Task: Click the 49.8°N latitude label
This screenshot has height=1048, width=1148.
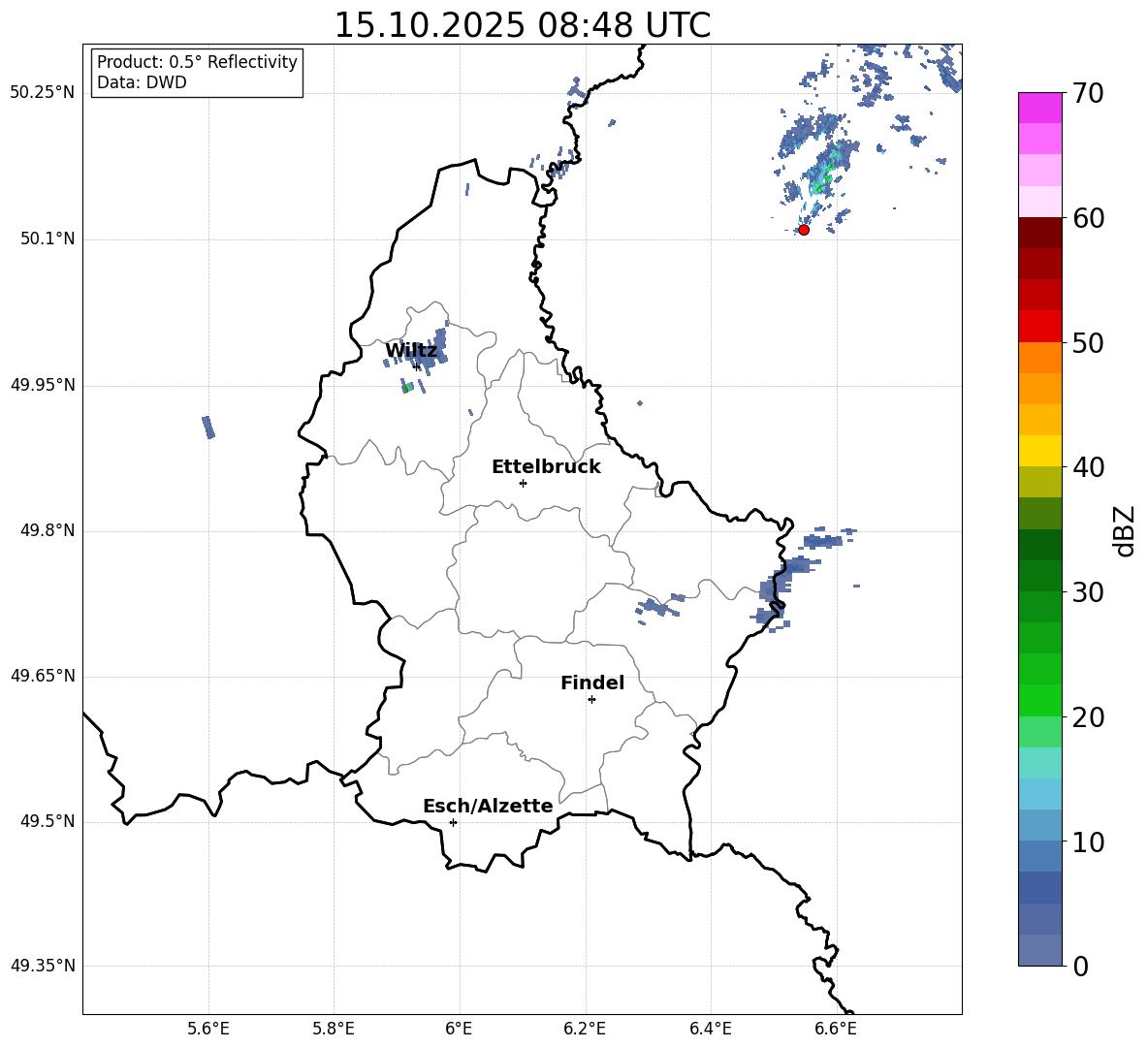Action: coord(48,530)
